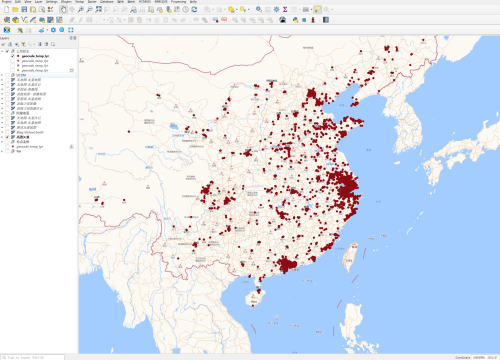Toggle the top layer group checkbox
500x360 pixels.
click(7, 51)
